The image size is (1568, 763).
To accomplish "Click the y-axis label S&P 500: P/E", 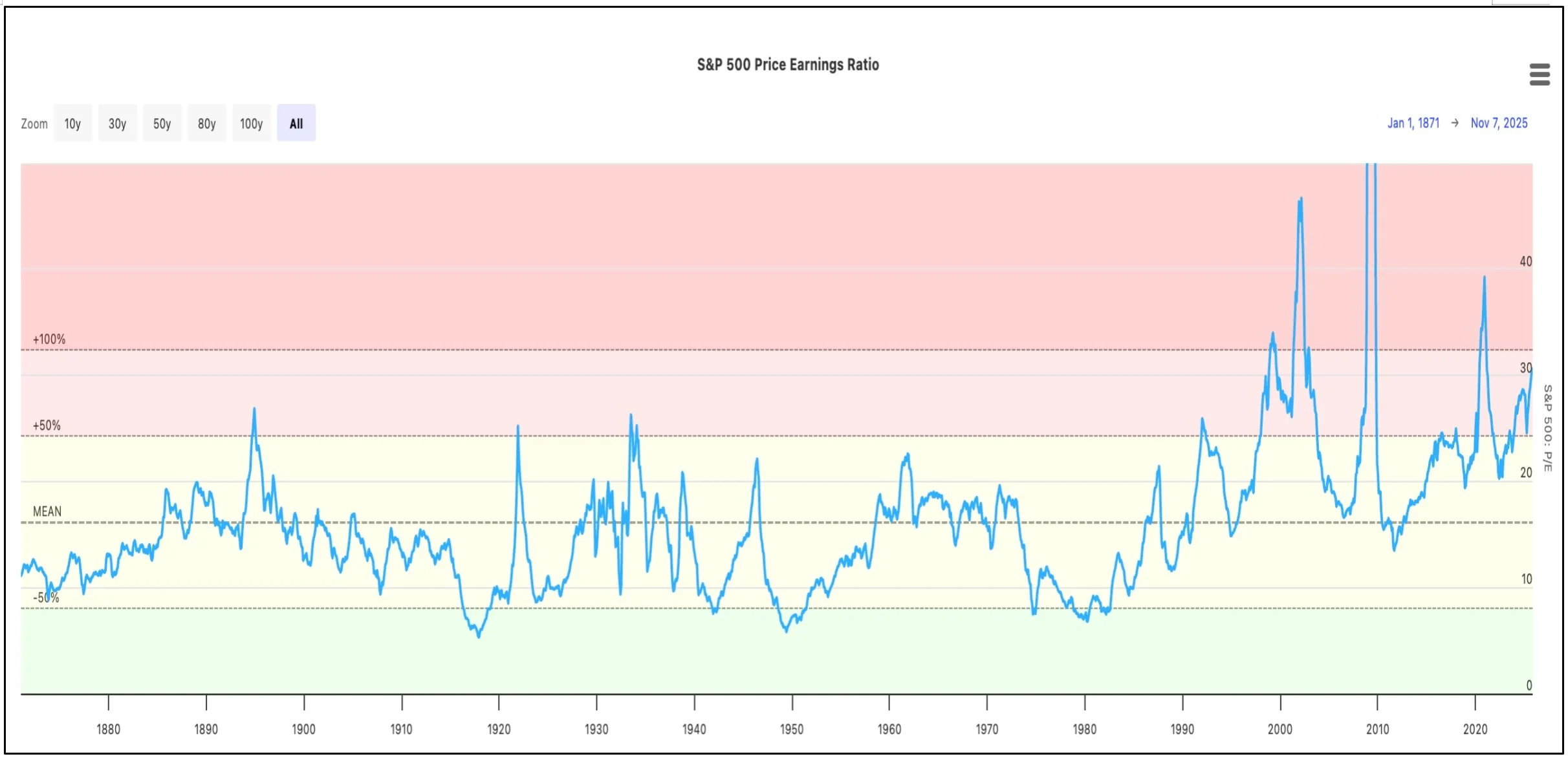I will coord(1547,428).
